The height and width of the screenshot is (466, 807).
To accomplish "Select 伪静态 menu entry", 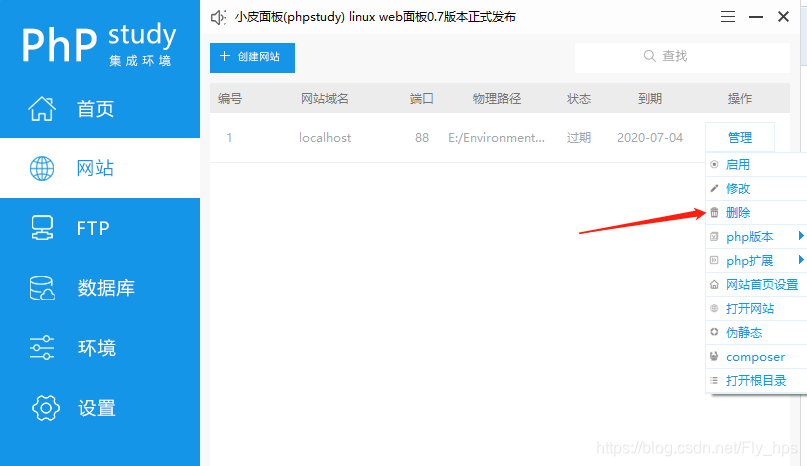I will (756, 333).
